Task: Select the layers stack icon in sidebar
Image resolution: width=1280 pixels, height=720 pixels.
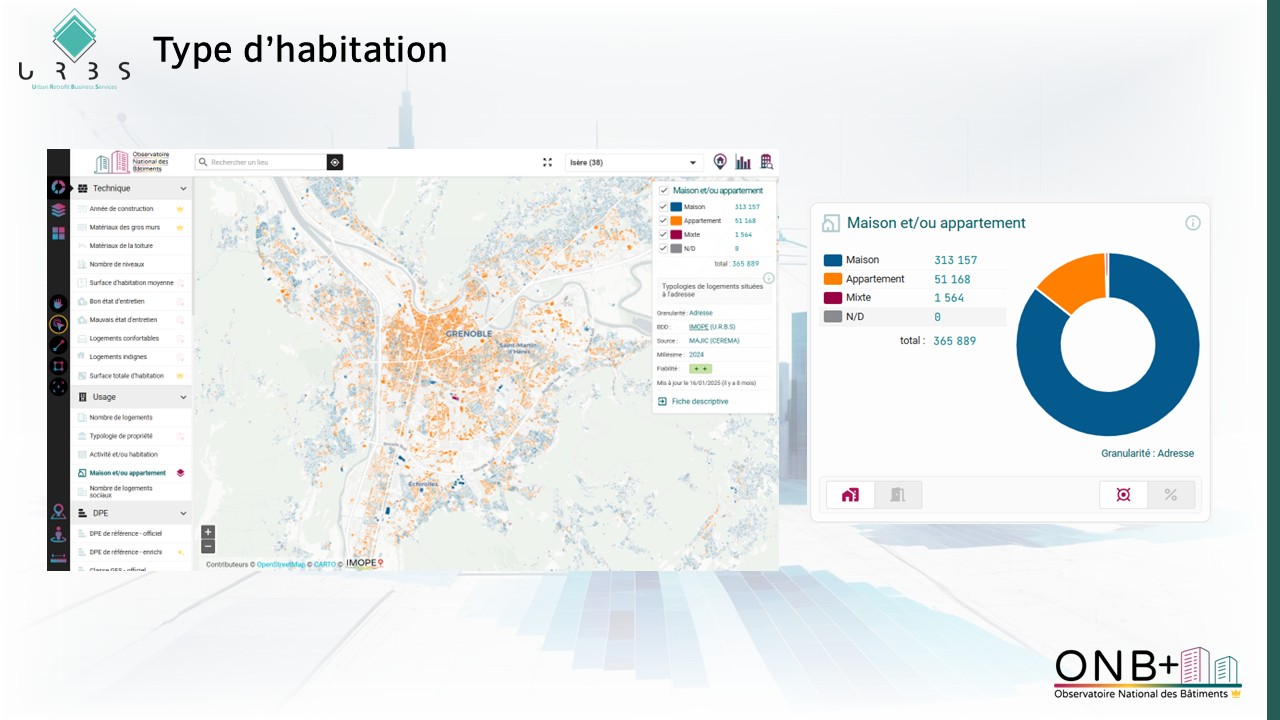Action: tap(58, 210)
